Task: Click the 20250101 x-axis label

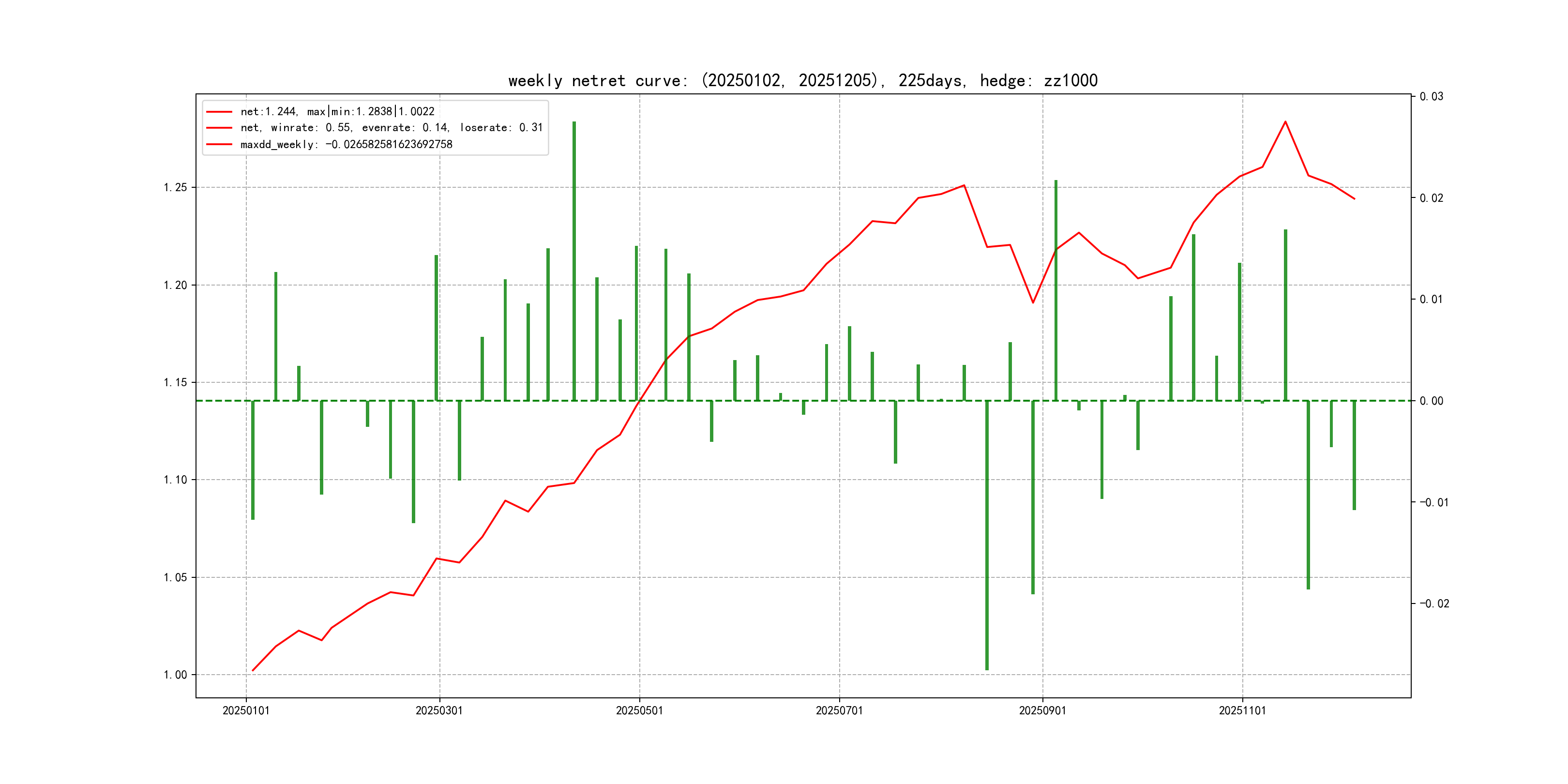Action: pyautogui.click(x=246, y=710)
